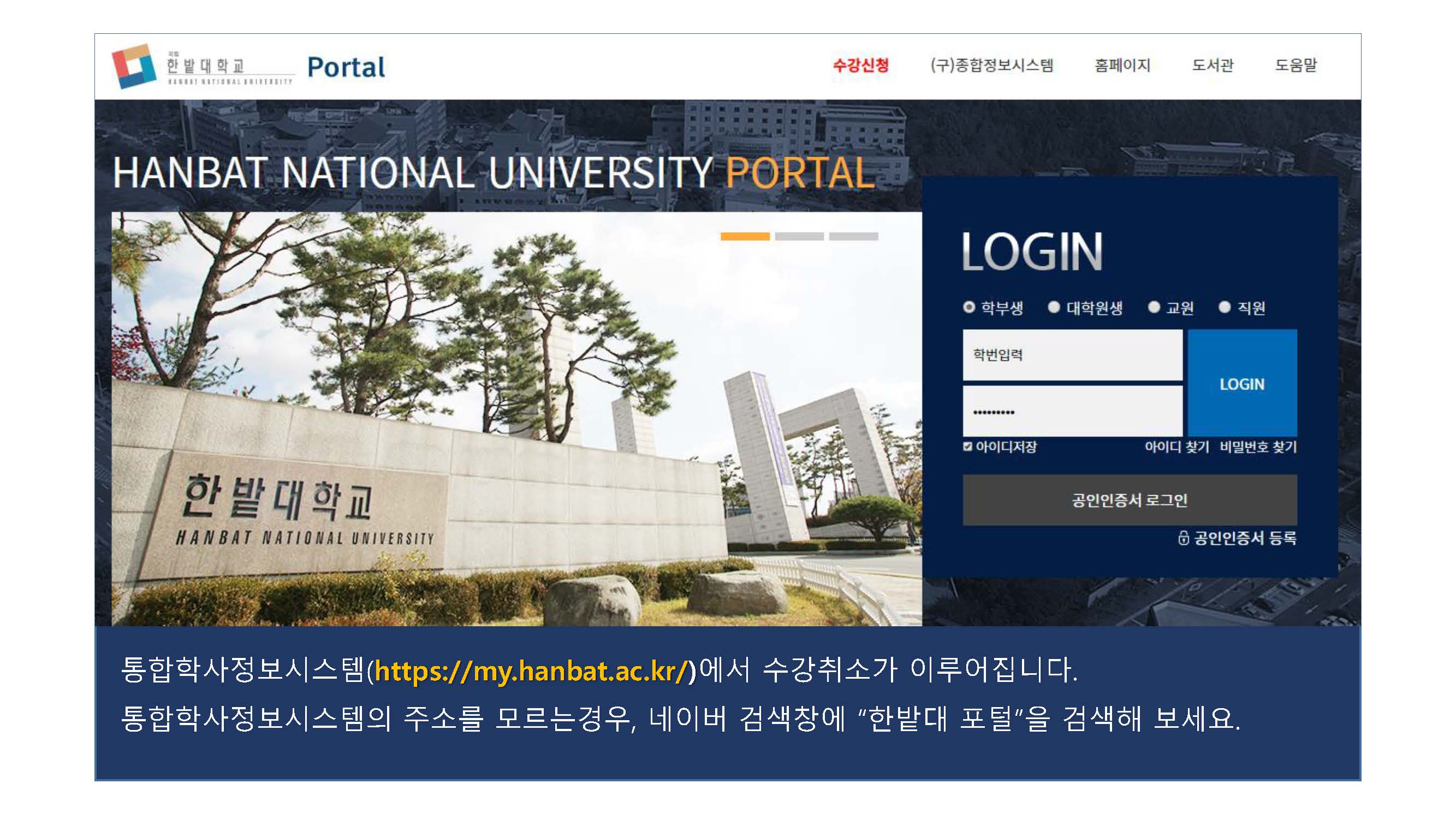Select the 직원 radio button

point(1225,307)
